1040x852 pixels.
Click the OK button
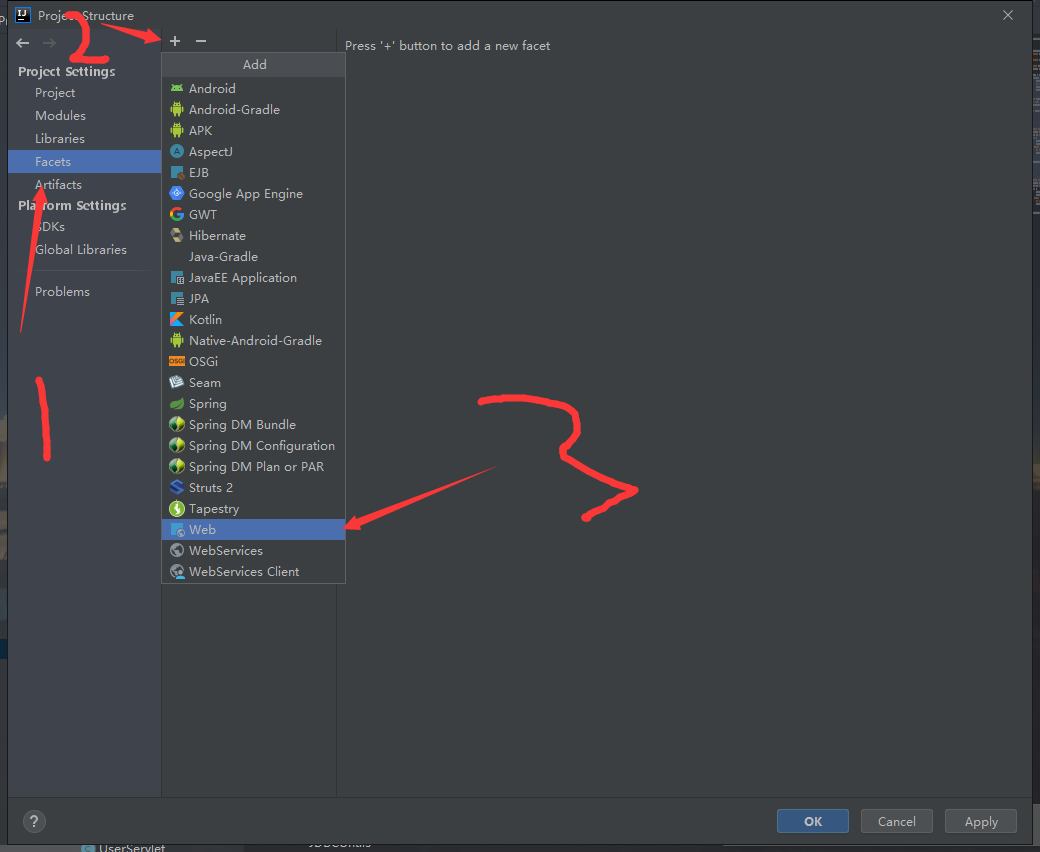click(812, 822)
